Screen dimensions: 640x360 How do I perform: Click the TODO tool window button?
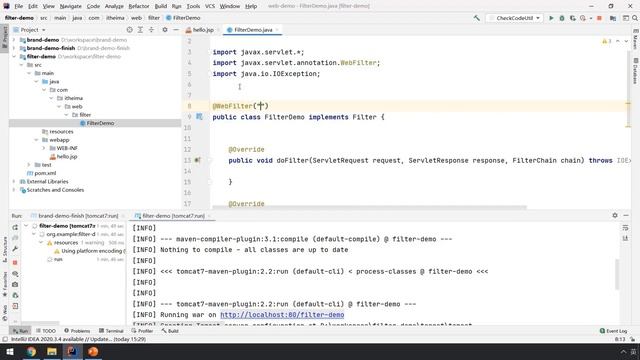[46, 331]
